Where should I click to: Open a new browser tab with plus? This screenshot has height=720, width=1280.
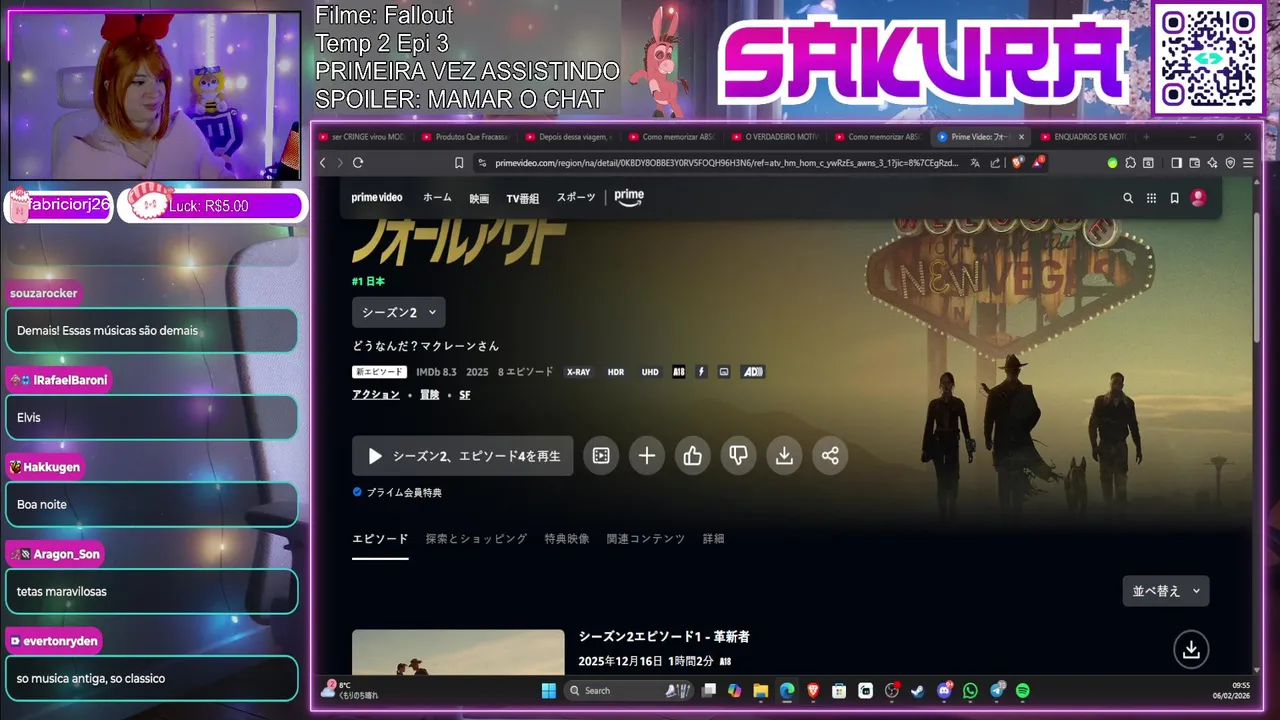point(1146,137)
